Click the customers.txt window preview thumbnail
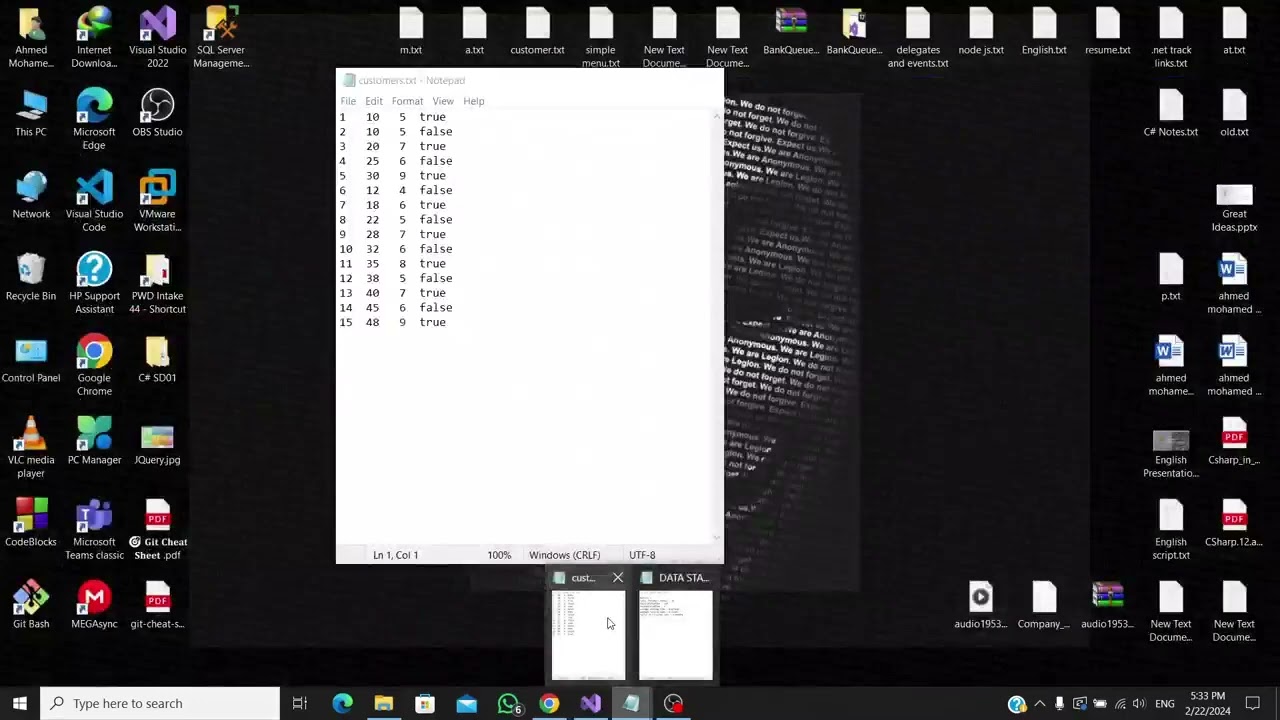 tap(588, 634)
